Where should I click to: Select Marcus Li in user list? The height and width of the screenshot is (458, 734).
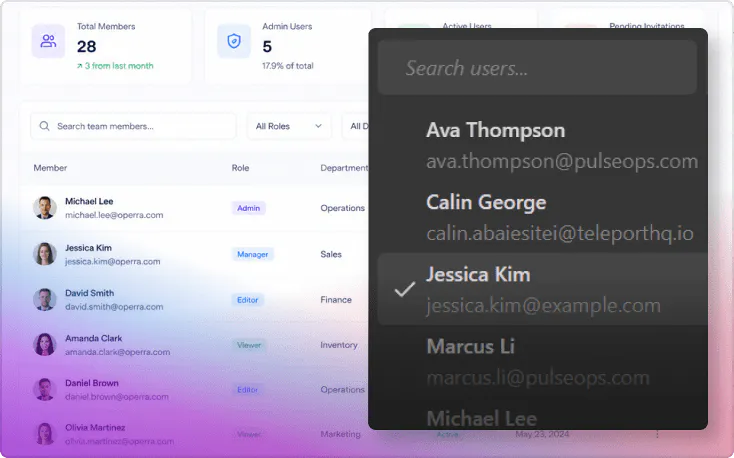point(543,362)
